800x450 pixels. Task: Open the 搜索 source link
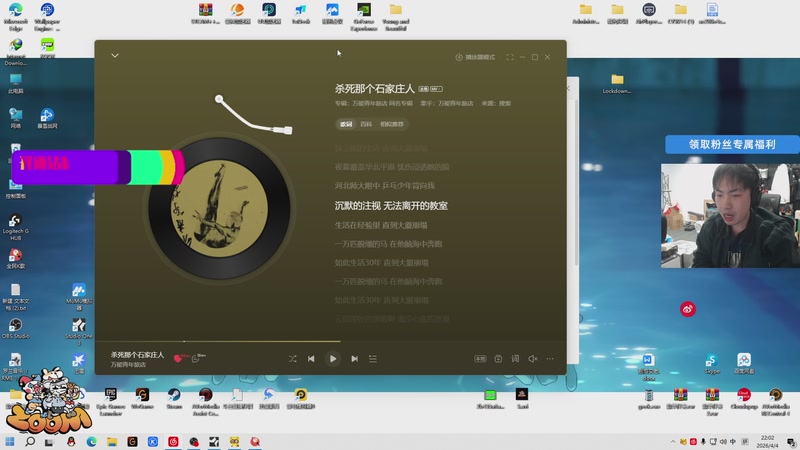click(x=505, y=103)
